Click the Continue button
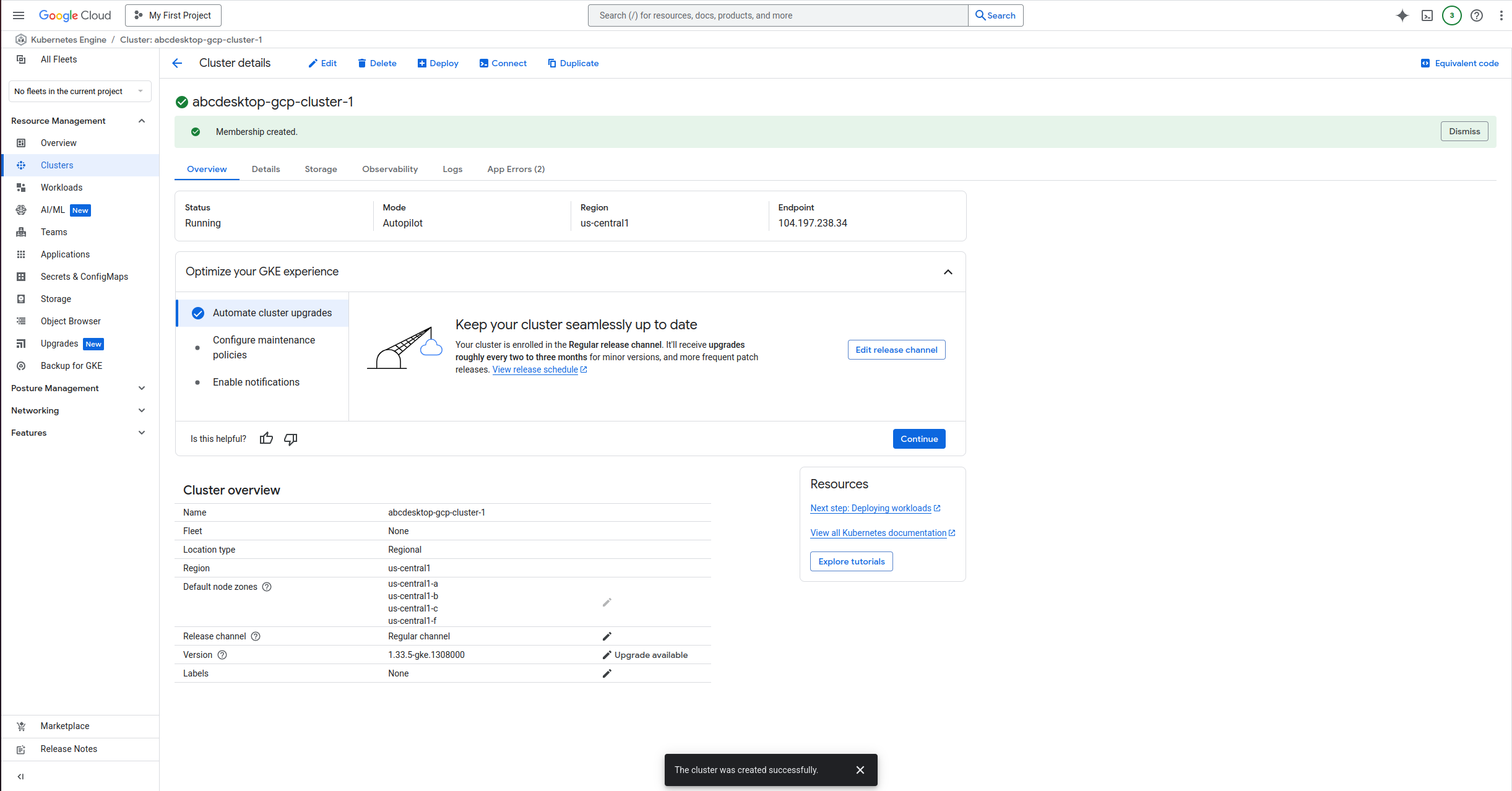 click(919, 439)
